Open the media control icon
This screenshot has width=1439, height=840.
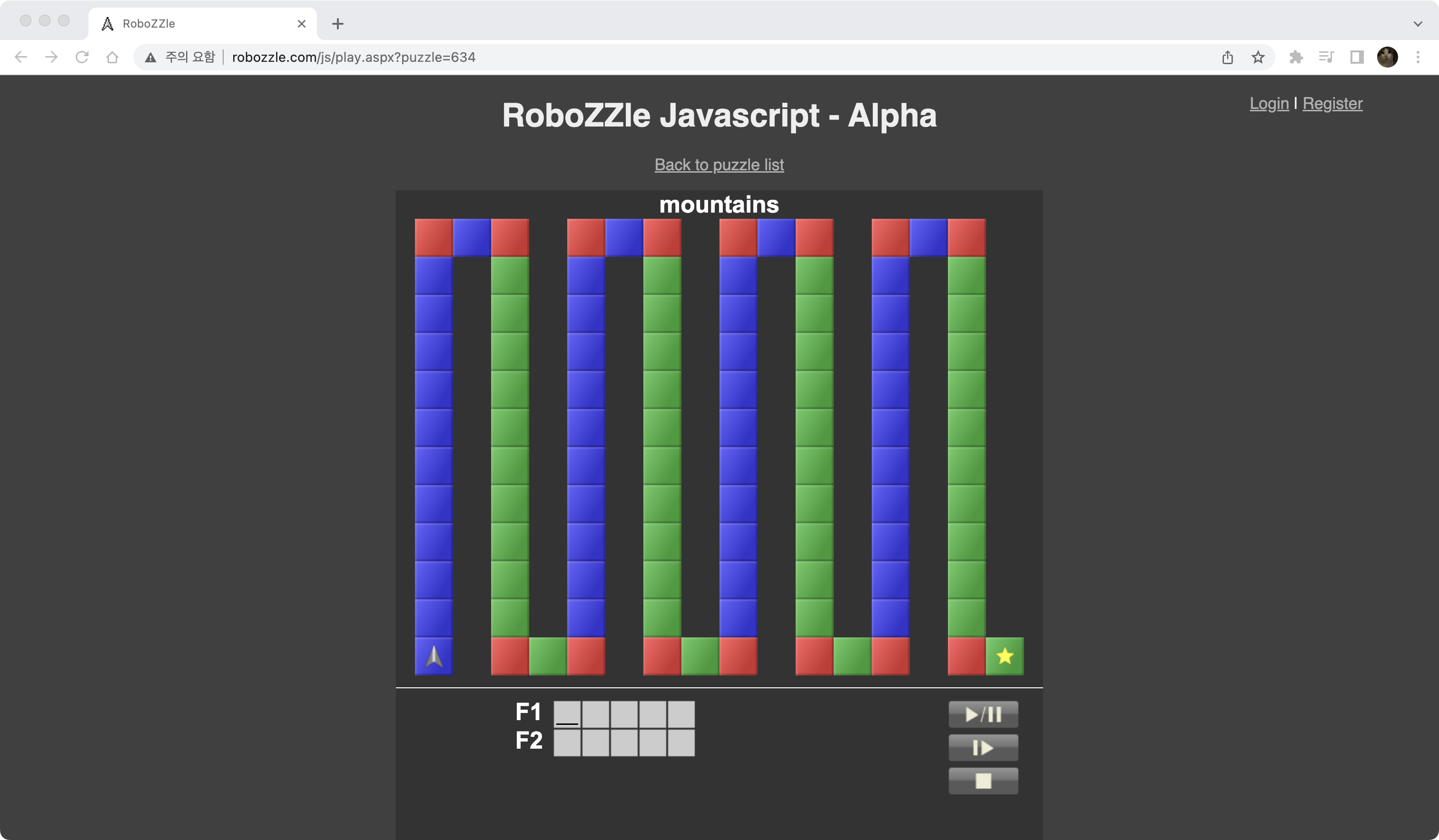coord(1326,57)
